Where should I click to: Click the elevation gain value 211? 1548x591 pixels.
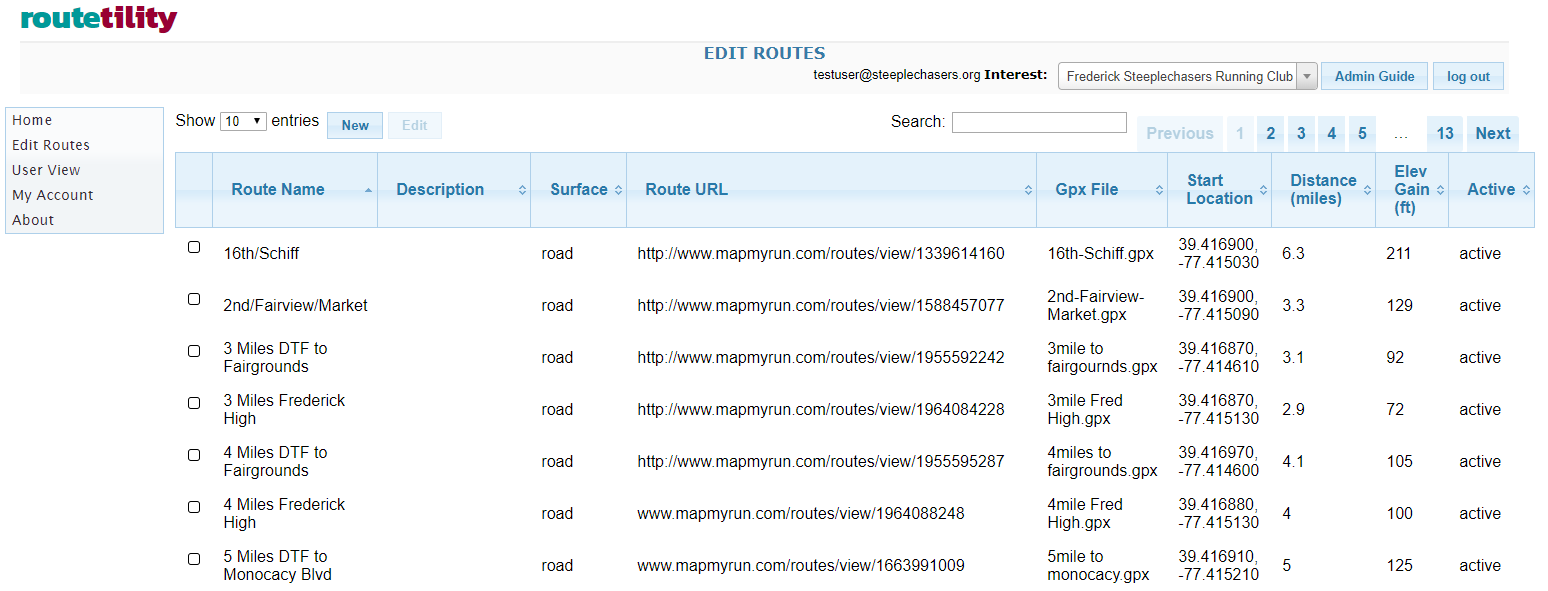(1398, 254)
